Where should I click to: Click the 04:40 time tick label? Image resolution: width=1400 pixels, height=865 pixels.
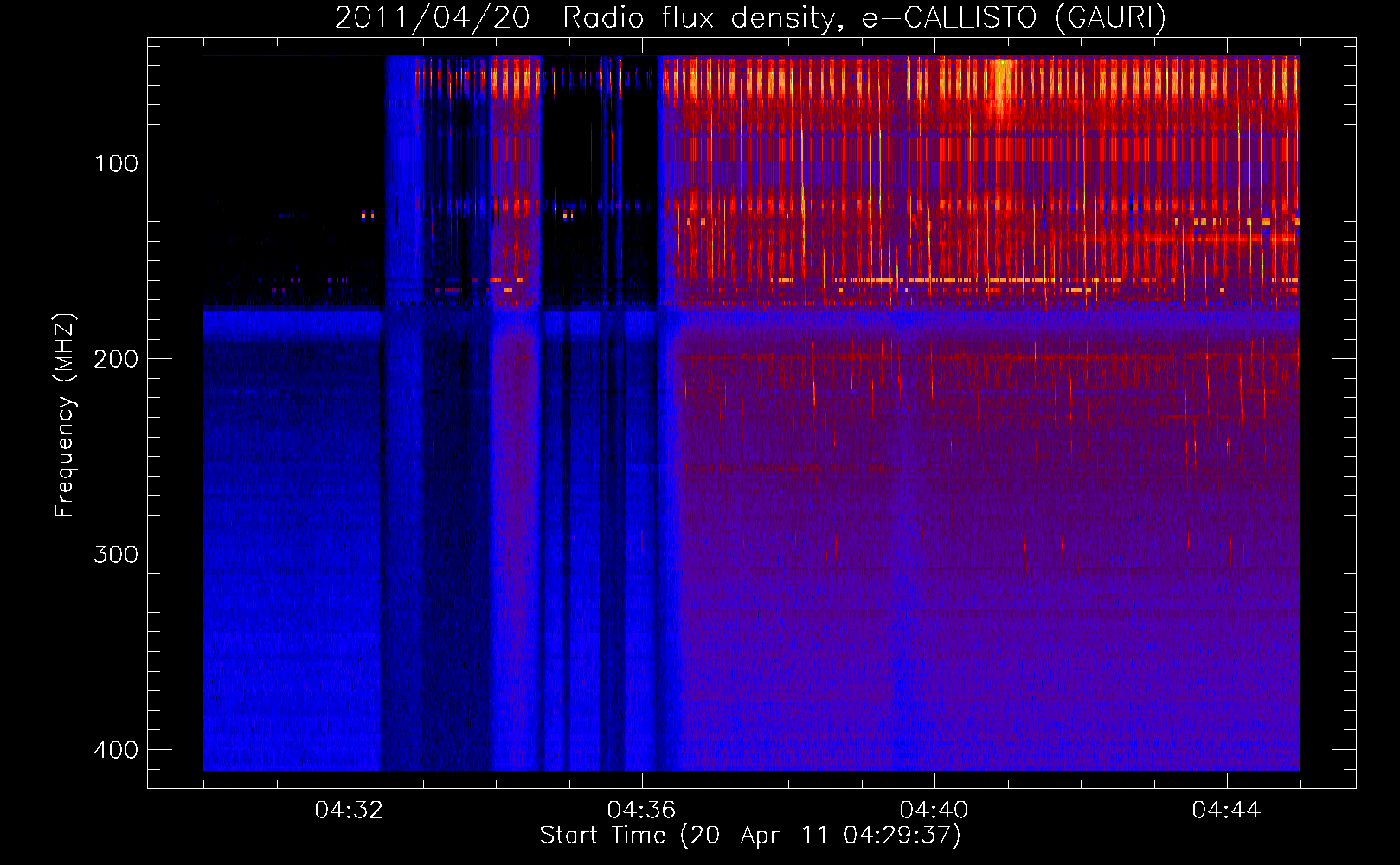pyautogui.click(x=934, y=811)
